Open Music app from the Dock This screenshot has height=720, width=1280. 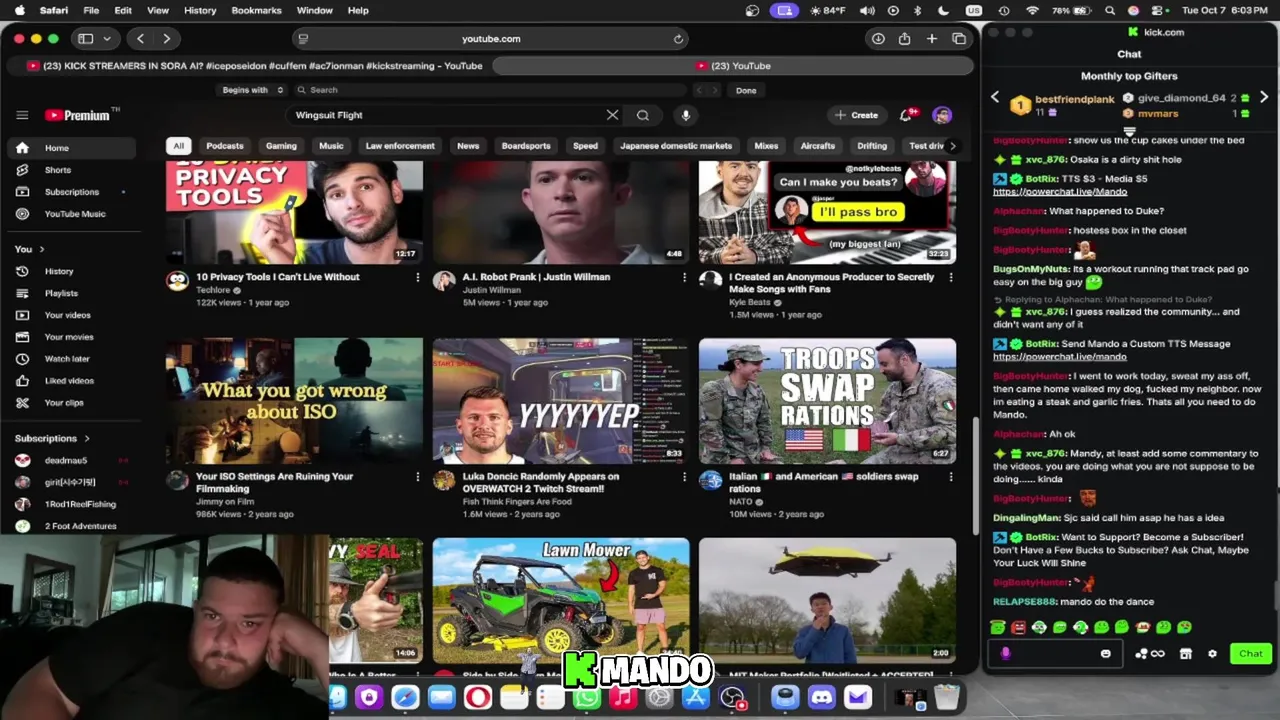tap(623, 697)
